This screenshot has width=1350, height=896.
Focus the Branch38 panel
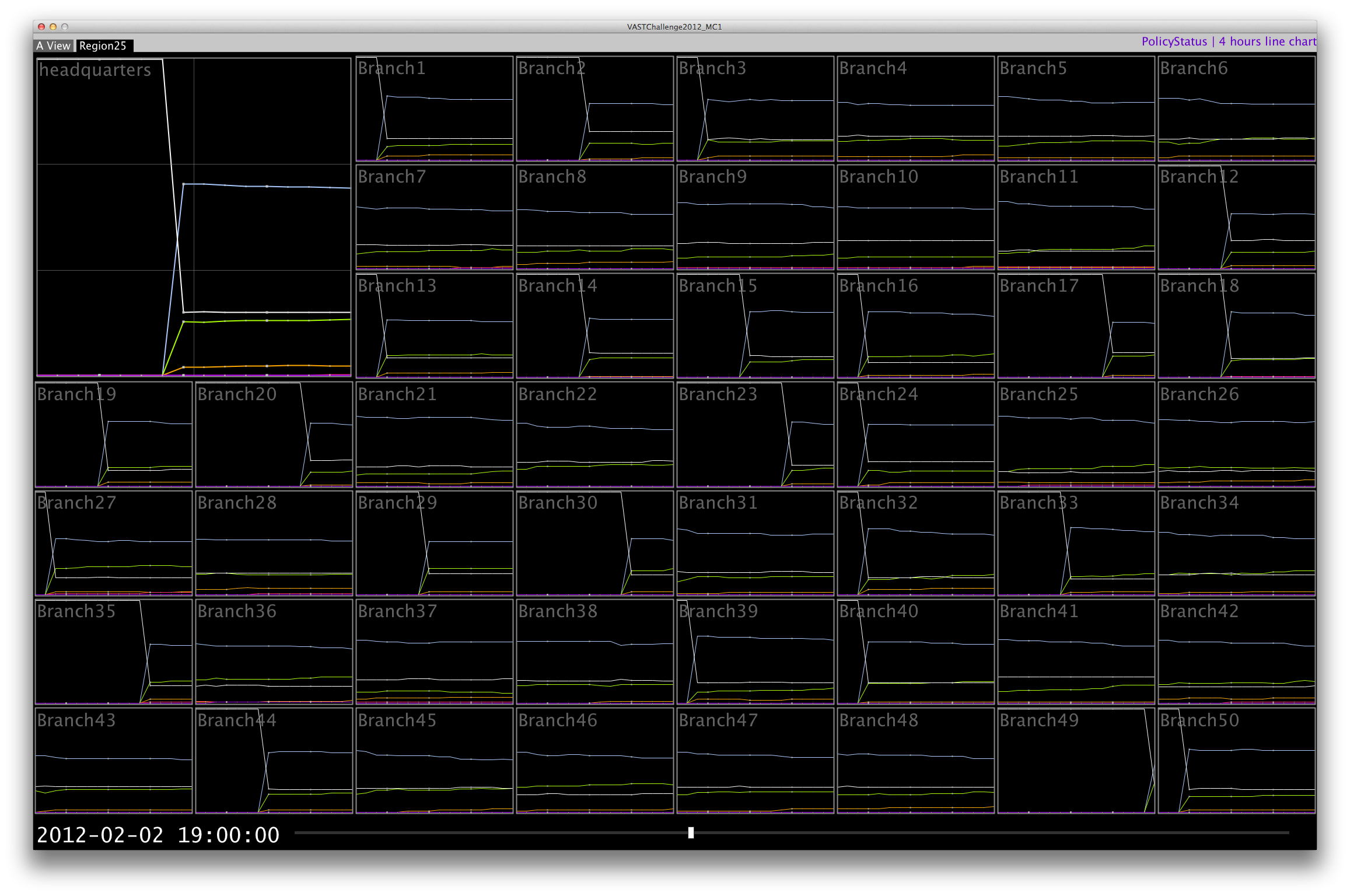tap(595, 652)
